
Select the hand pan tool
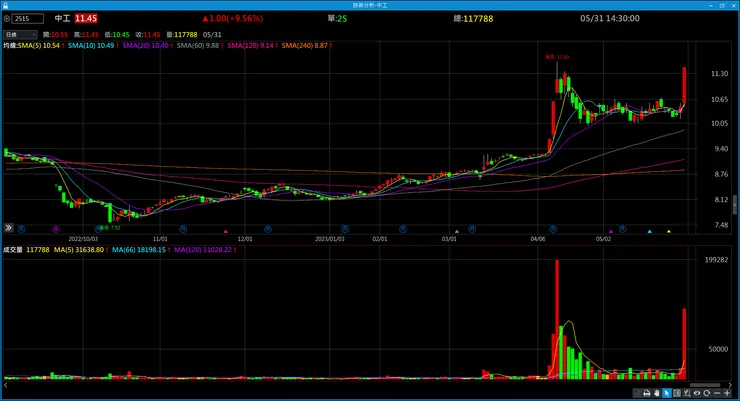(656, 393)
